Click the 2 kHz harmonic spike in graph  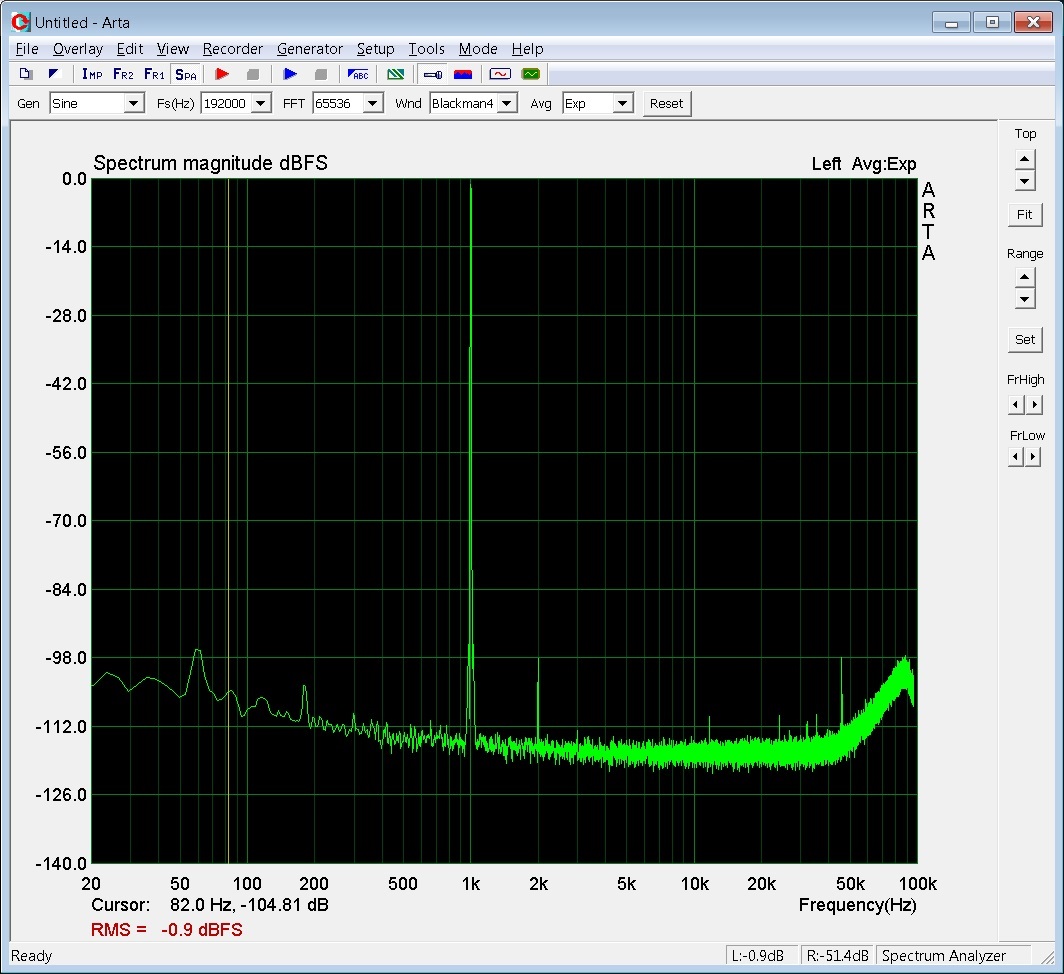[x=538, y=699]
